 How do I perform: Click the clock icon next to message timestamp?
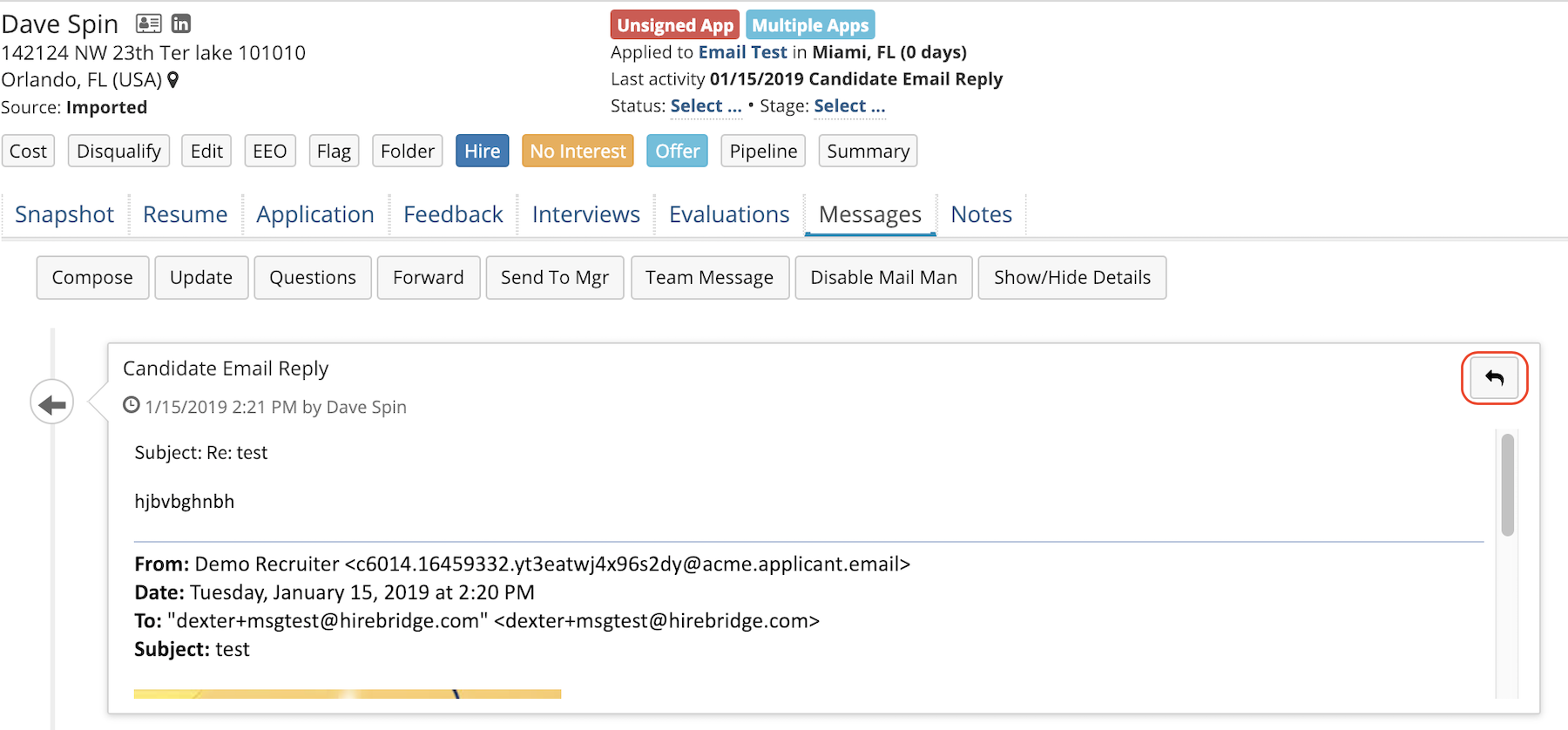(x=132, y=405)
